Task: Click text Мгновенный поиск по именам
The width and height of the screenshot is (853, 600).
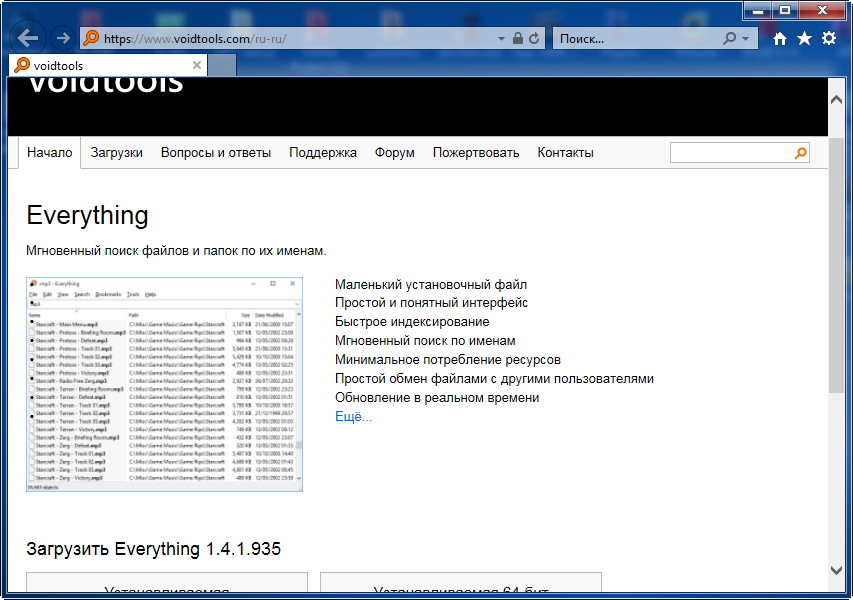Action: coord(425,341)
